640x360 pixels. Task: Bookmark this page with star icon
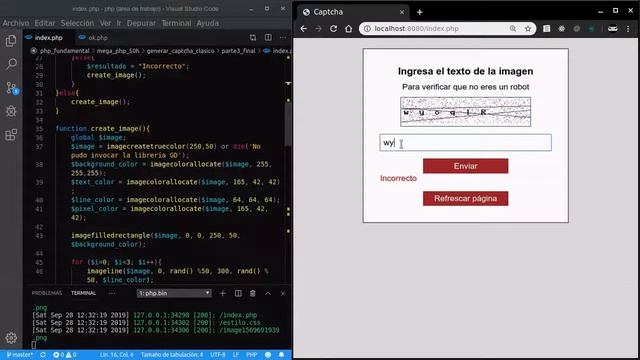tap(528, 29)
